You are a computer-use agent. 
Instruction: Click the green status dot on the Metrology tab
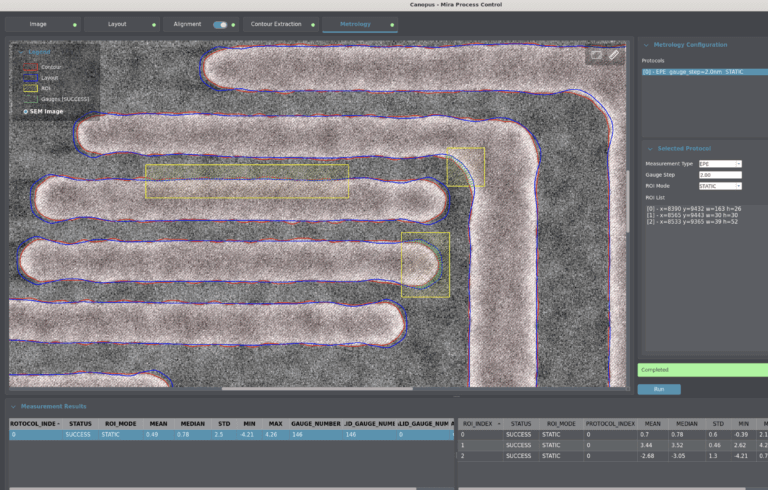[x=392, y=25]
